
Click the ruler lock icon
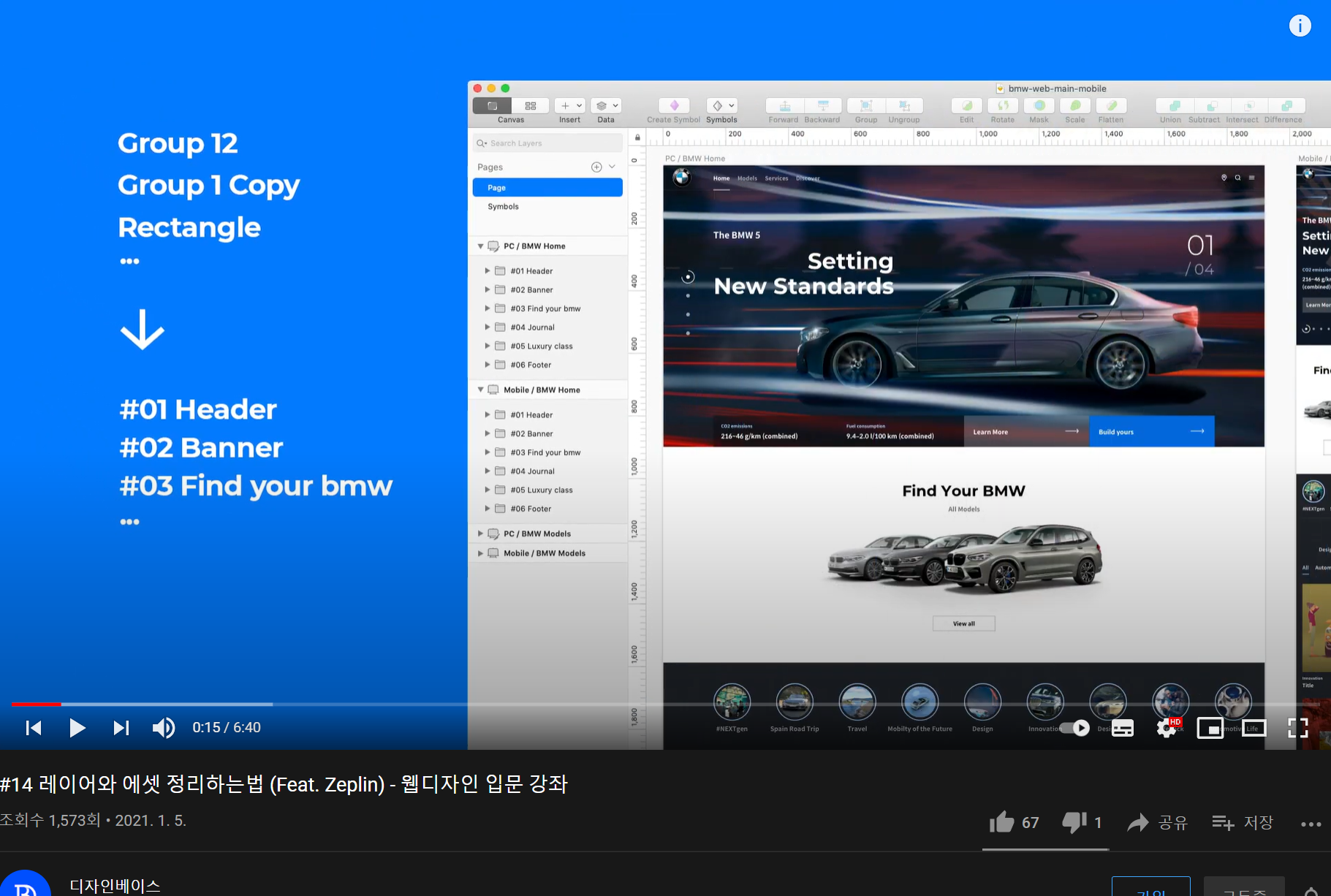tap(637, 137)
